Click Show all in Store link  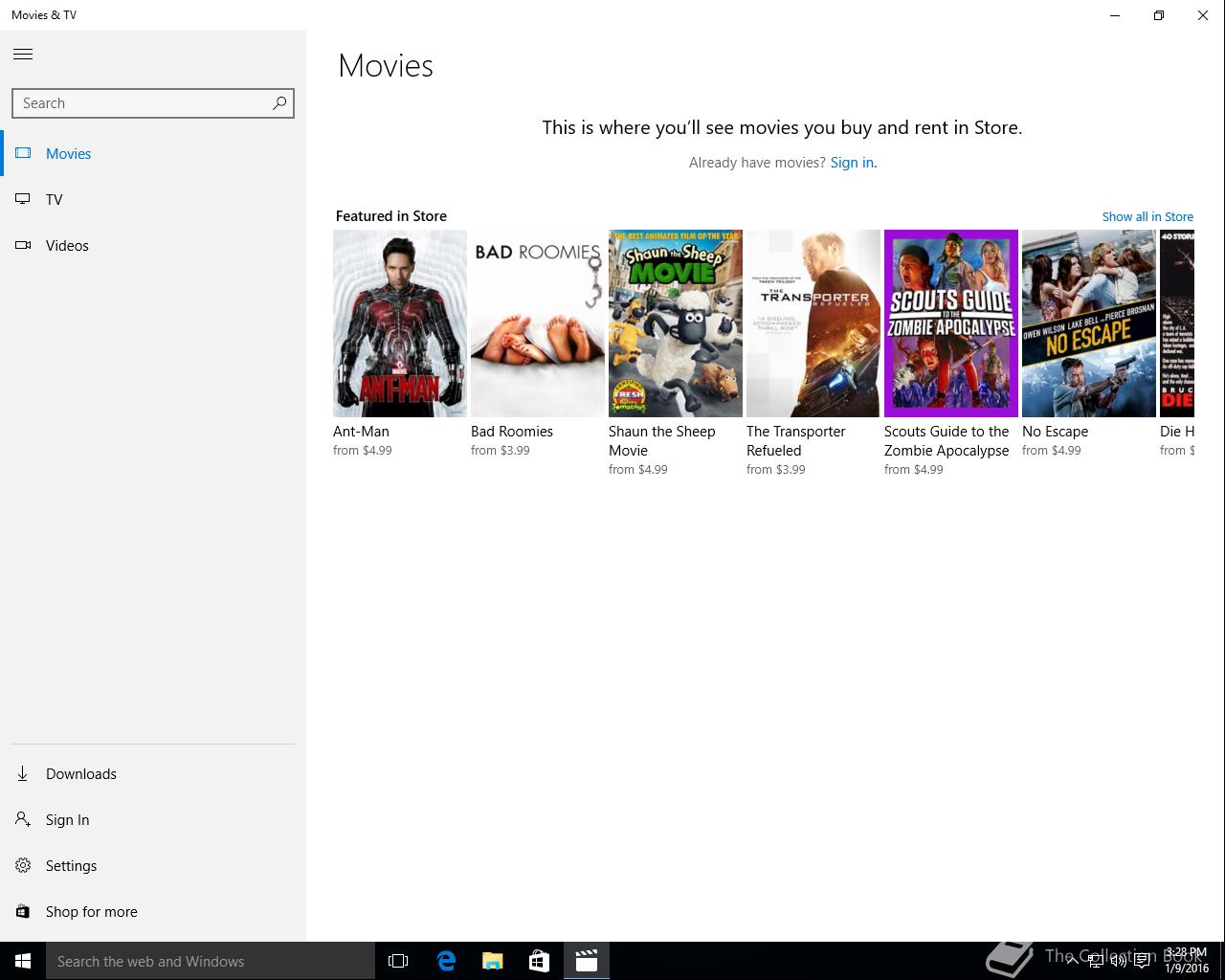1147,216
